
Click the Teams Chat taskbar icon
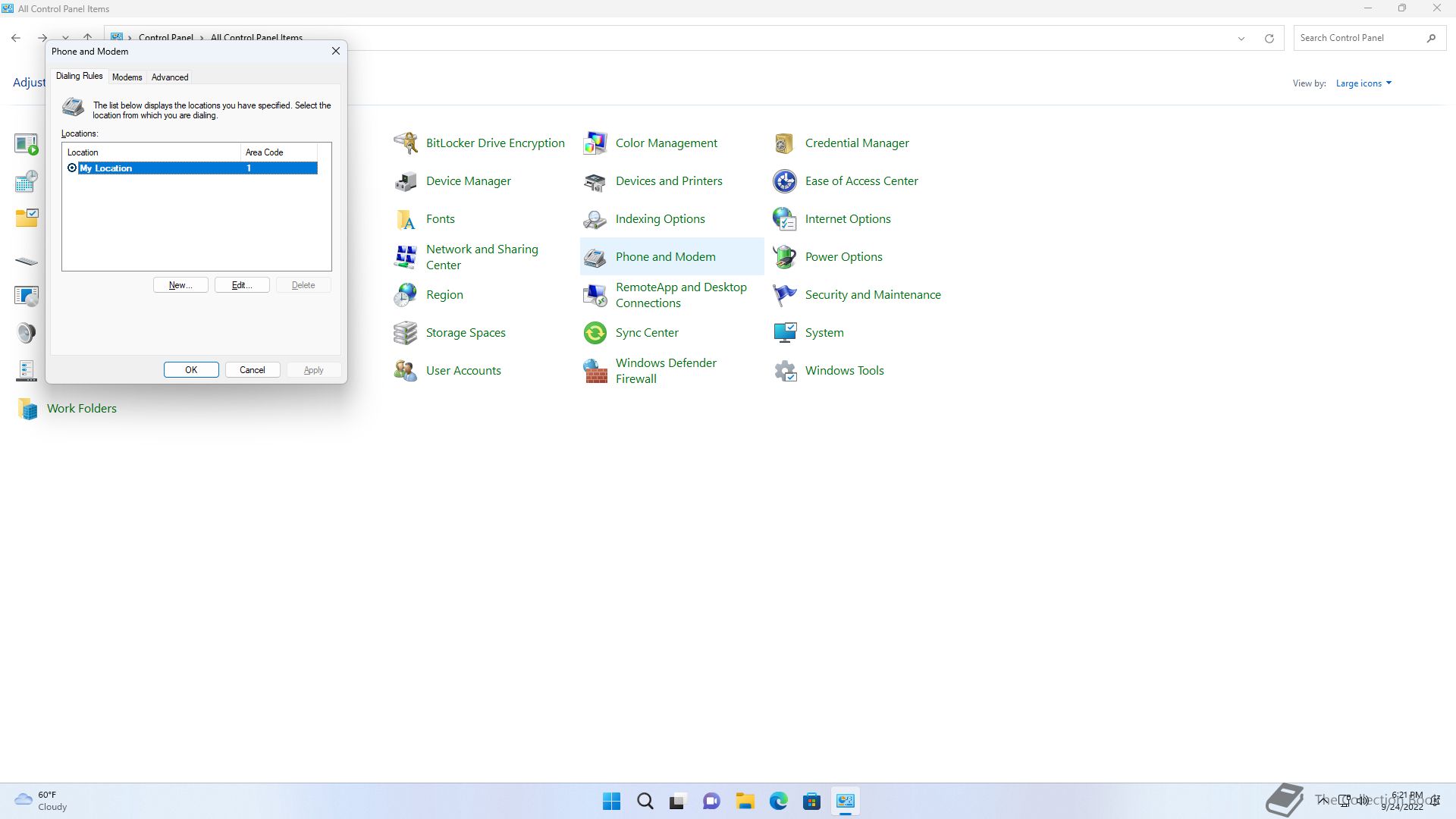711,801
